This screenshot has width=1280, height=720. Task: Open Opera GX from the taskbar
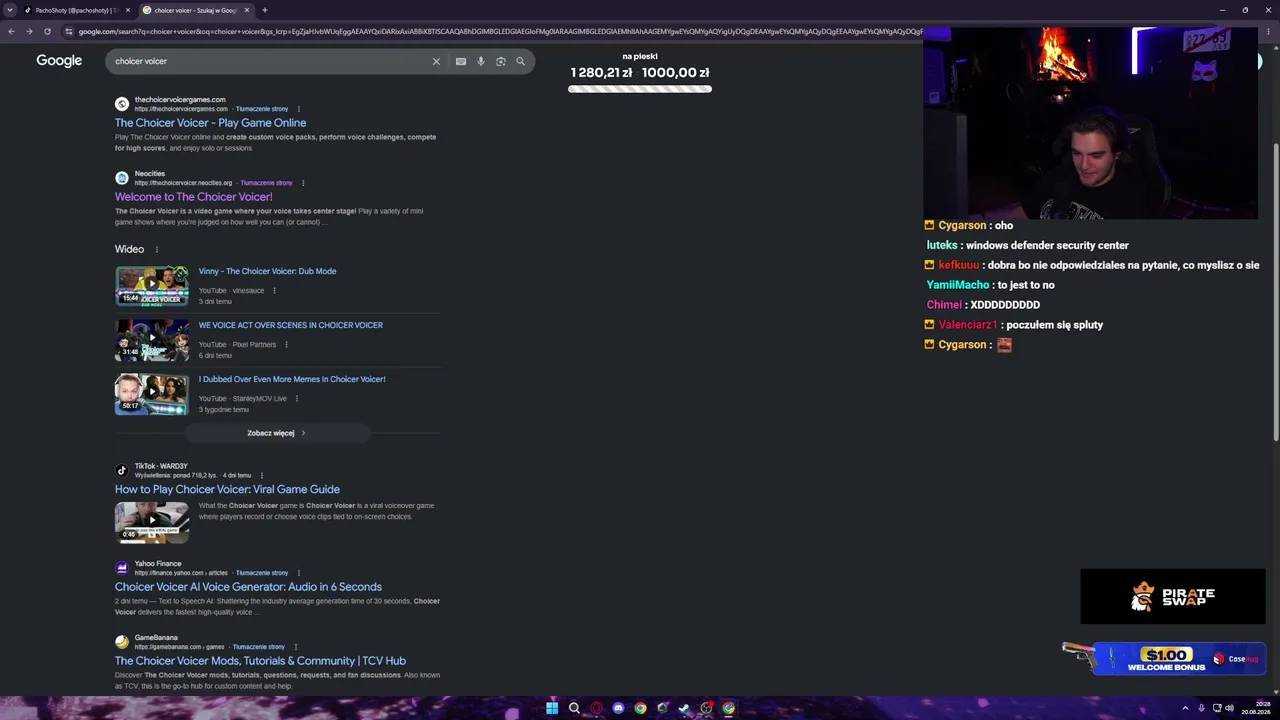point(596,708)
